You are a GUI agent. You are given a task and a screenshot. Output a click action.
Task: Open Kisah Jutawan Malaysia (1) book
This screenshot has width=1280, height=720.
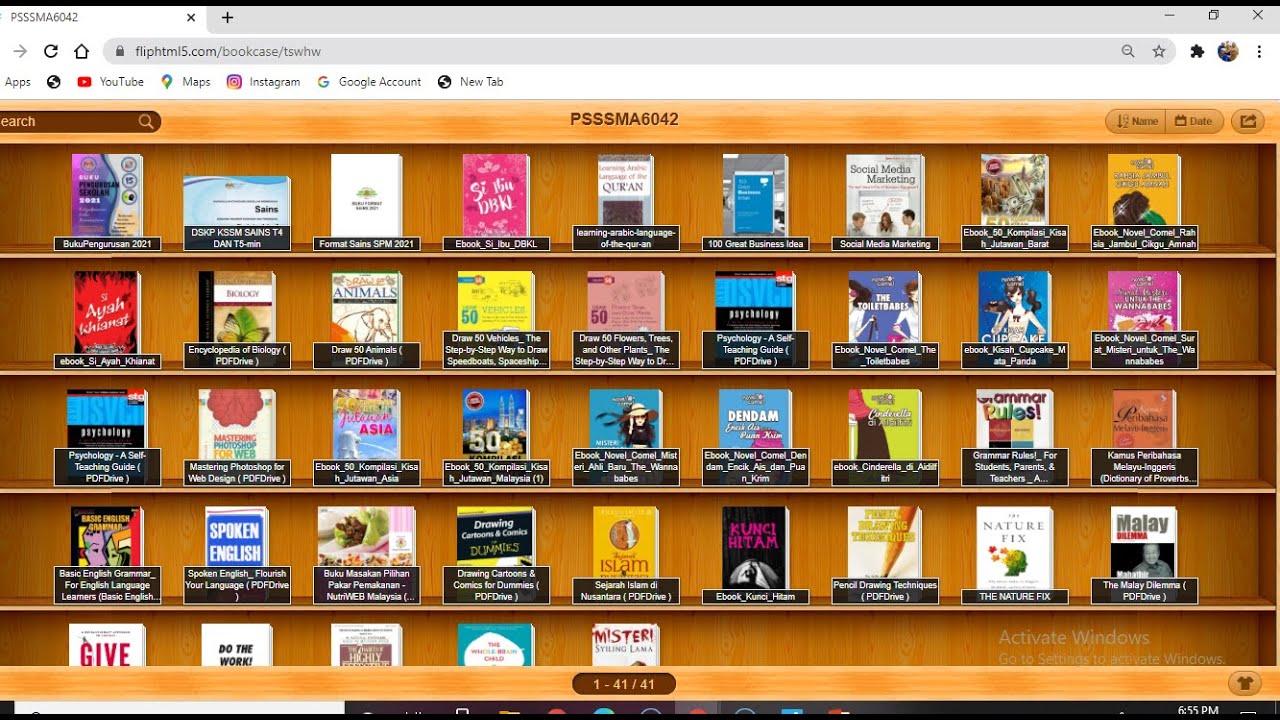(x=496, y=437)
